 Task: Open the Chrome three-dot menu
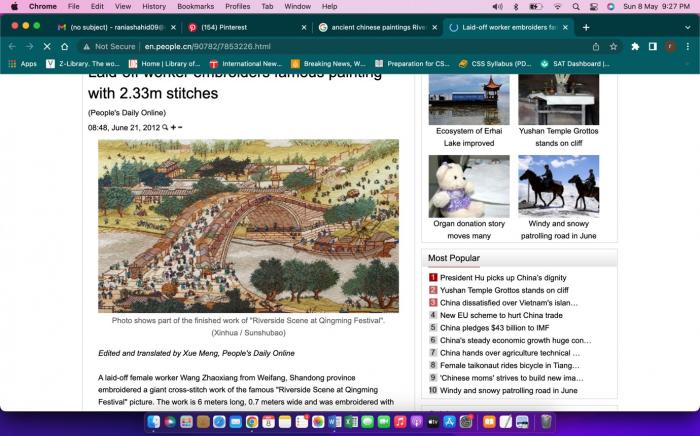point(688,46)
